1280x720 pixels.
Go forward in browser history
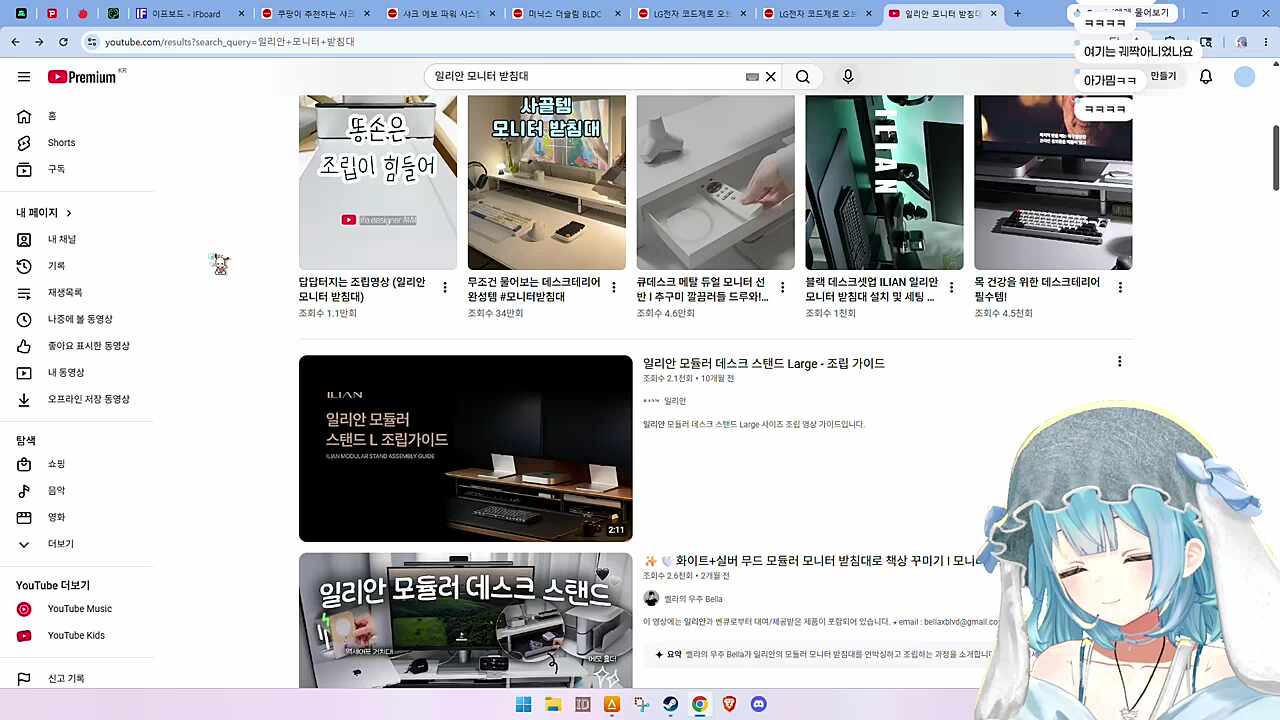click(x=39, y=42)
